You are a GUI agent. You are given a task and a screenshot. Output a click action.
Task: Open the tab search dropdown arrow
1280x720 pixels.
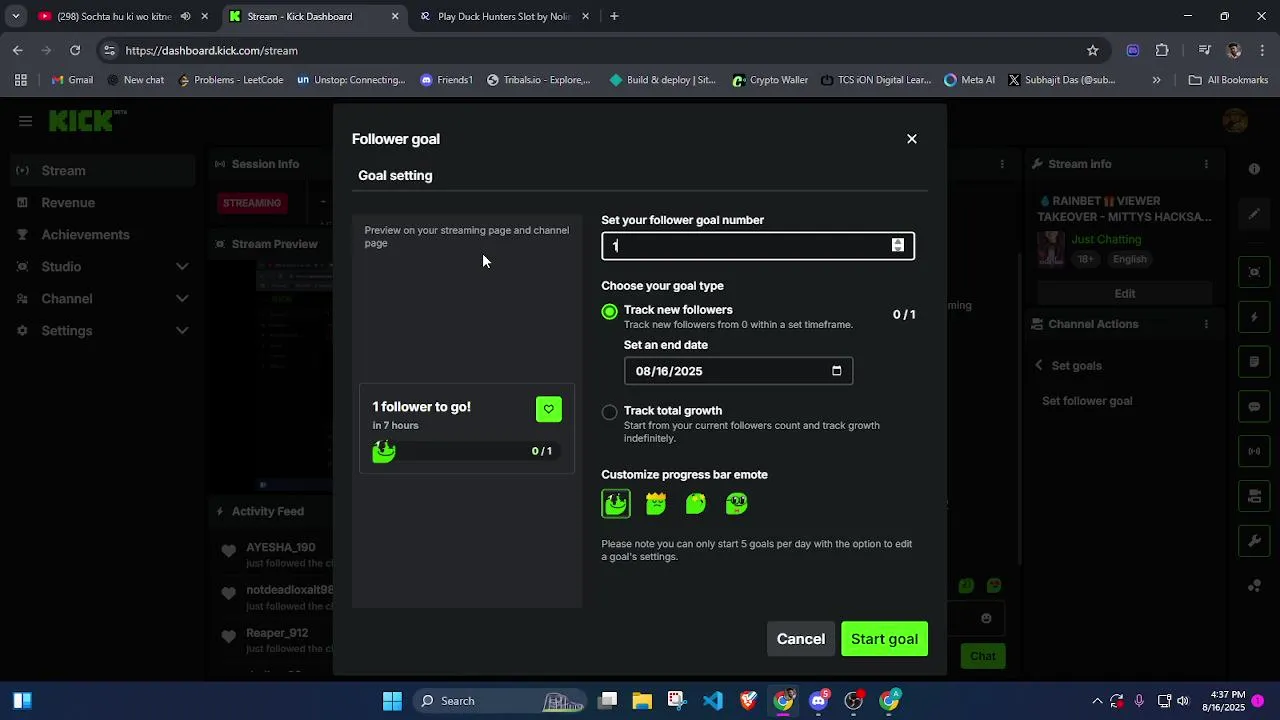pyautogui.click(x=15, y=16)
